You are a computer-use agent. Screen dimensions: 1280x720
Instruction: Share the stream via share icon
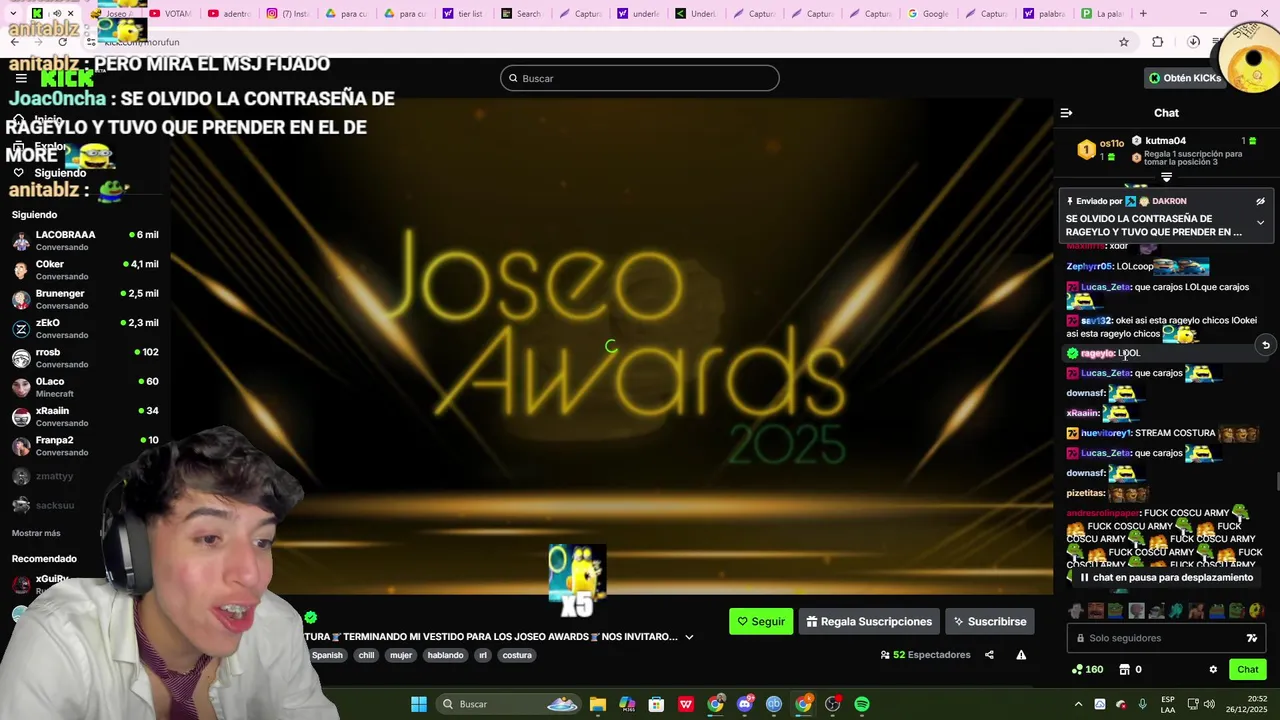989,655
